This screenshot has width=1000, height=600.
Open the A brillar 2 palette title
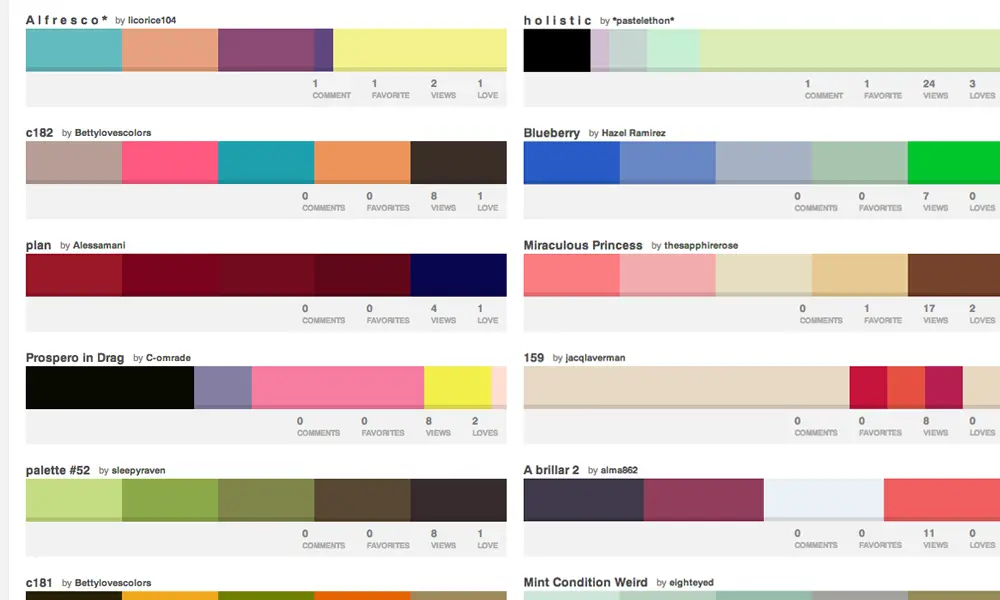pos(551,470)
